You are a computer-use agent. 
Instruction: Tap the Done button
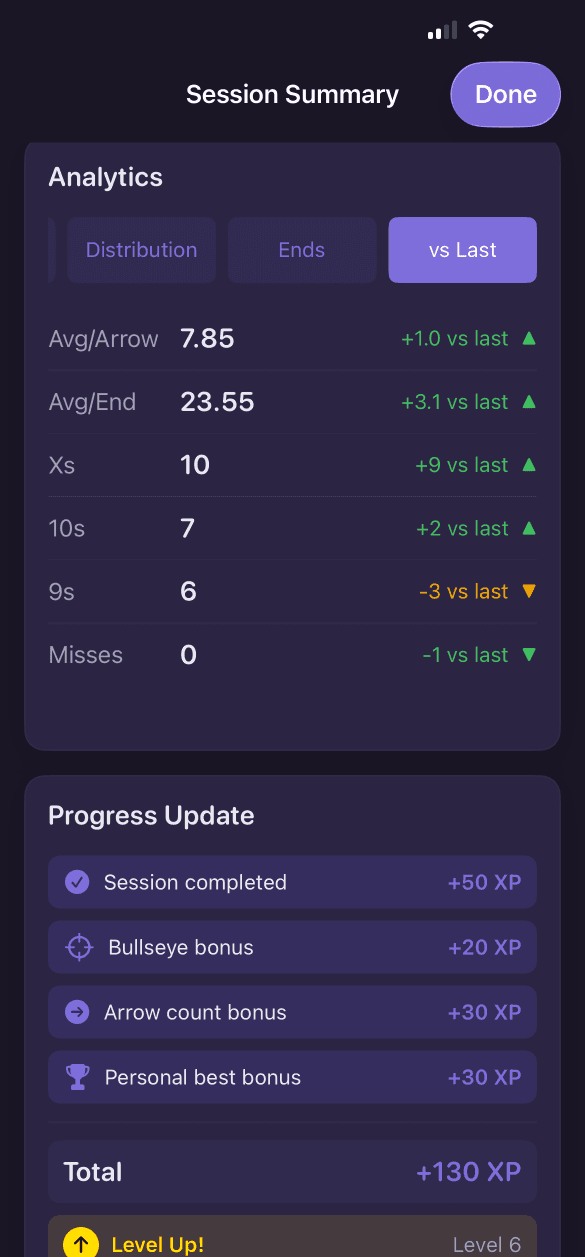click(x=505, y=94)
